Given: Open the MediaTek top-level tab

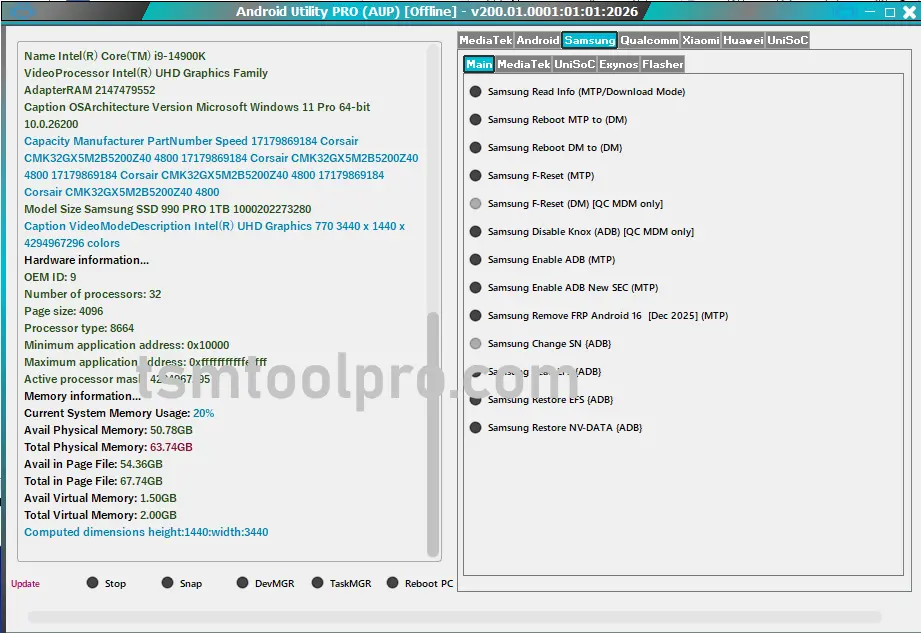Looking at the screenshot, I should pos(486,41).
